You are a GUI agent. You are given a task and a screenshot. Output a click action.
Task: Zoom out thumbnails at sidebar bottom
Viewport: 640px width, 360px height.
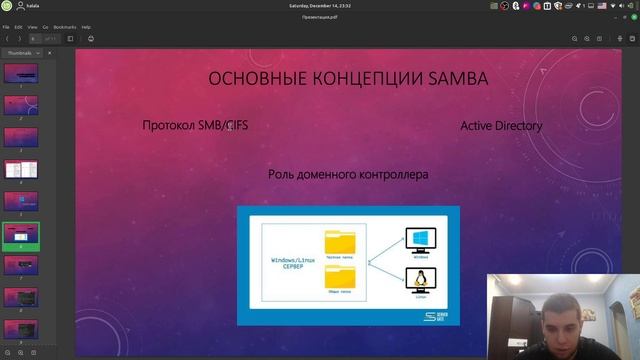[8, 353]
